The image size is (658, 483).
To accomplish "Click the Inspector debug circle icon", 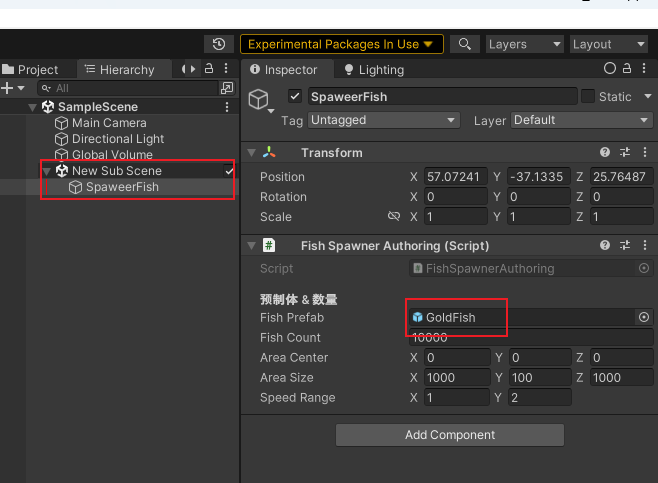I will point(610,68).
